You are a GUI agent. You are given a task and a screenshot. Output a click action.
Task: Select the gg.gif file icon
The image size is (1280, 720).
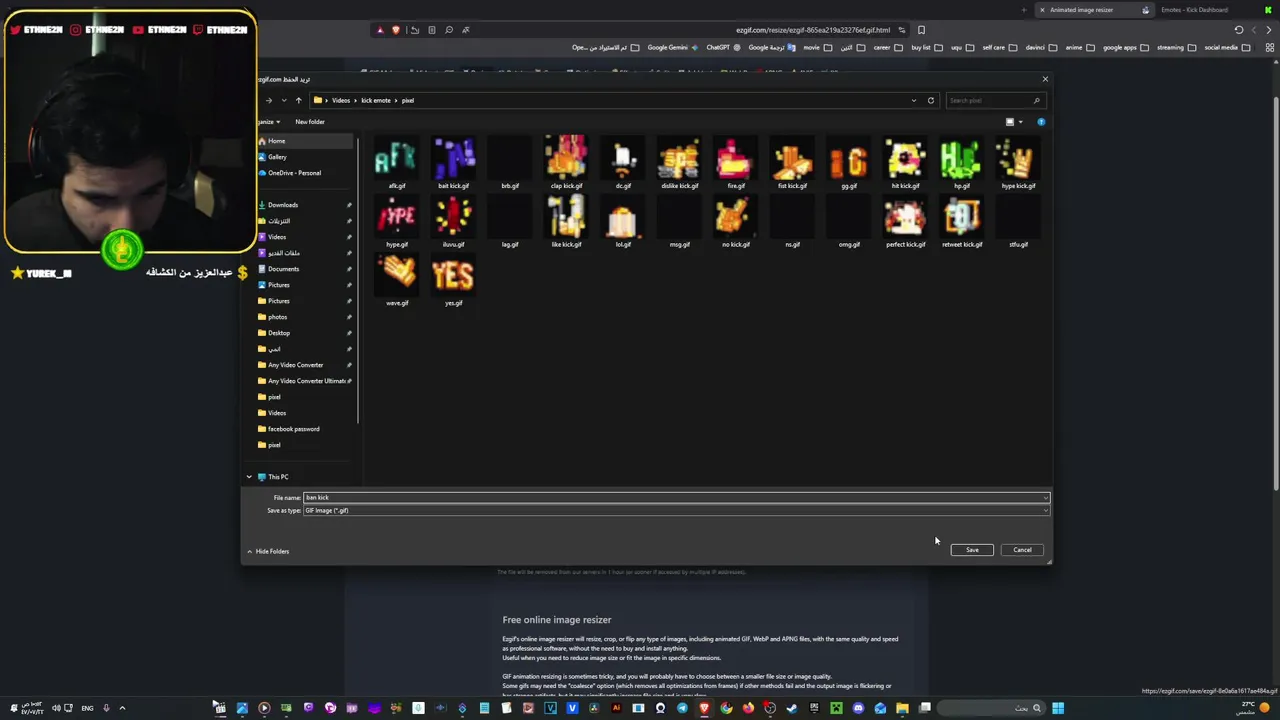pos(849,160)
